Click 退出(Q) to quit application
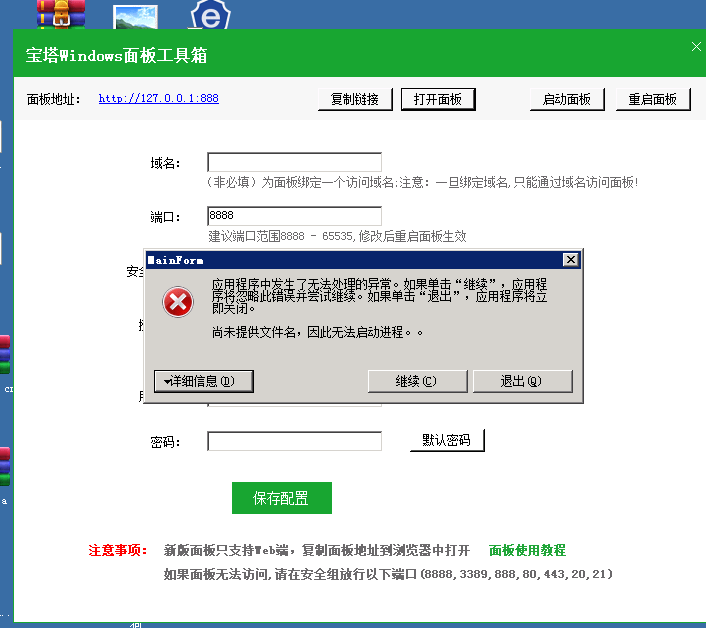This screenshot has width=706, height=628. 523,381
